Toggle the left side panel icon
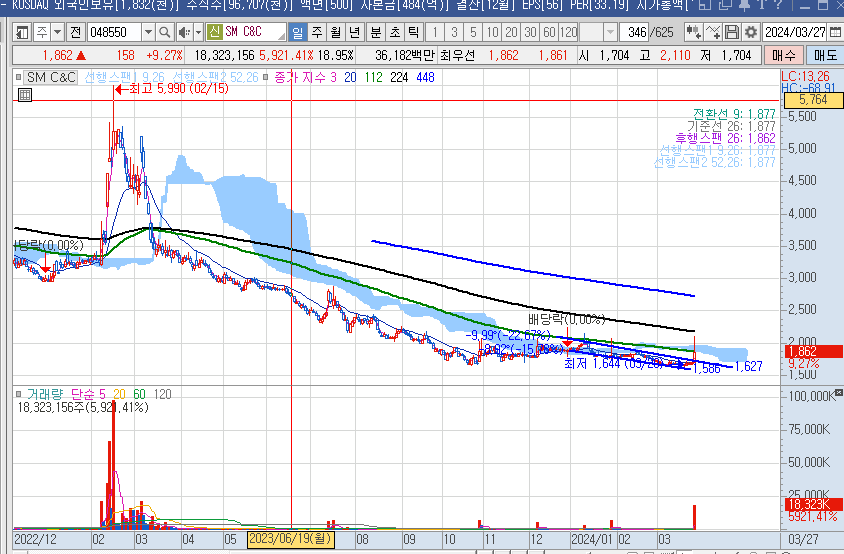 point(22,32)
